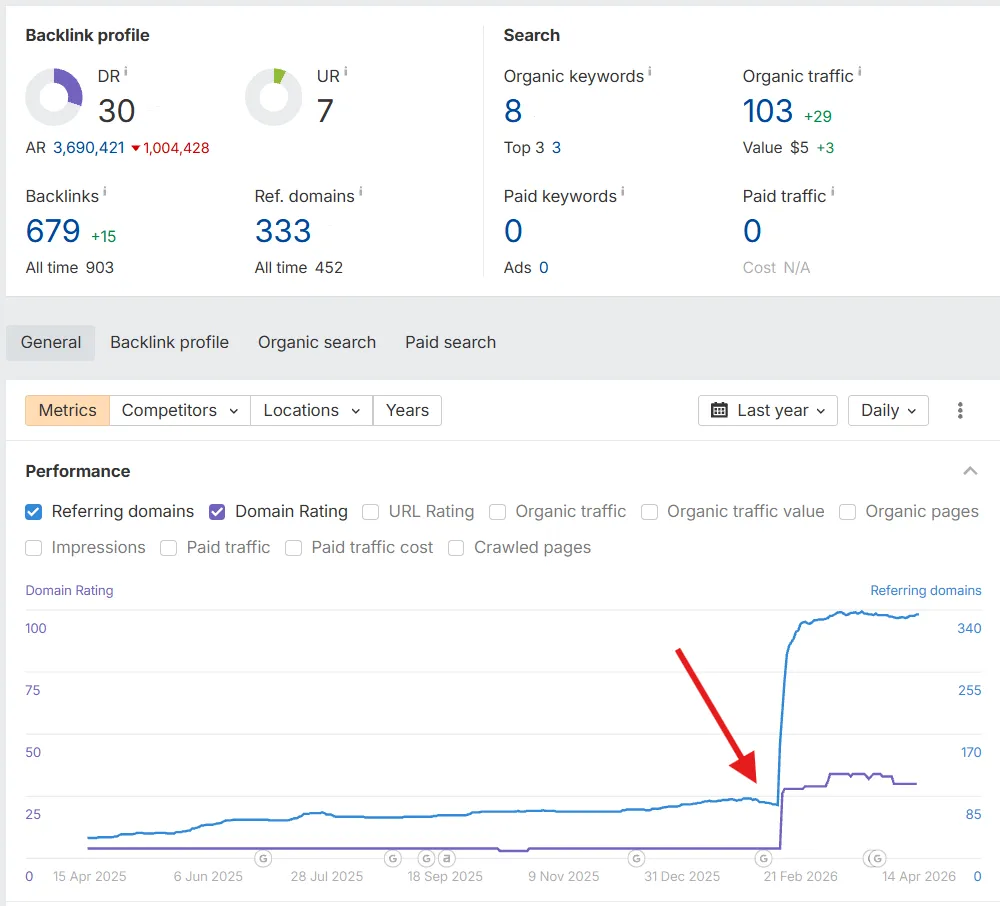The height and width of the screenshot is (906, 1000).
Task: Click the info icon next to DR
Action: click(126, 72)
